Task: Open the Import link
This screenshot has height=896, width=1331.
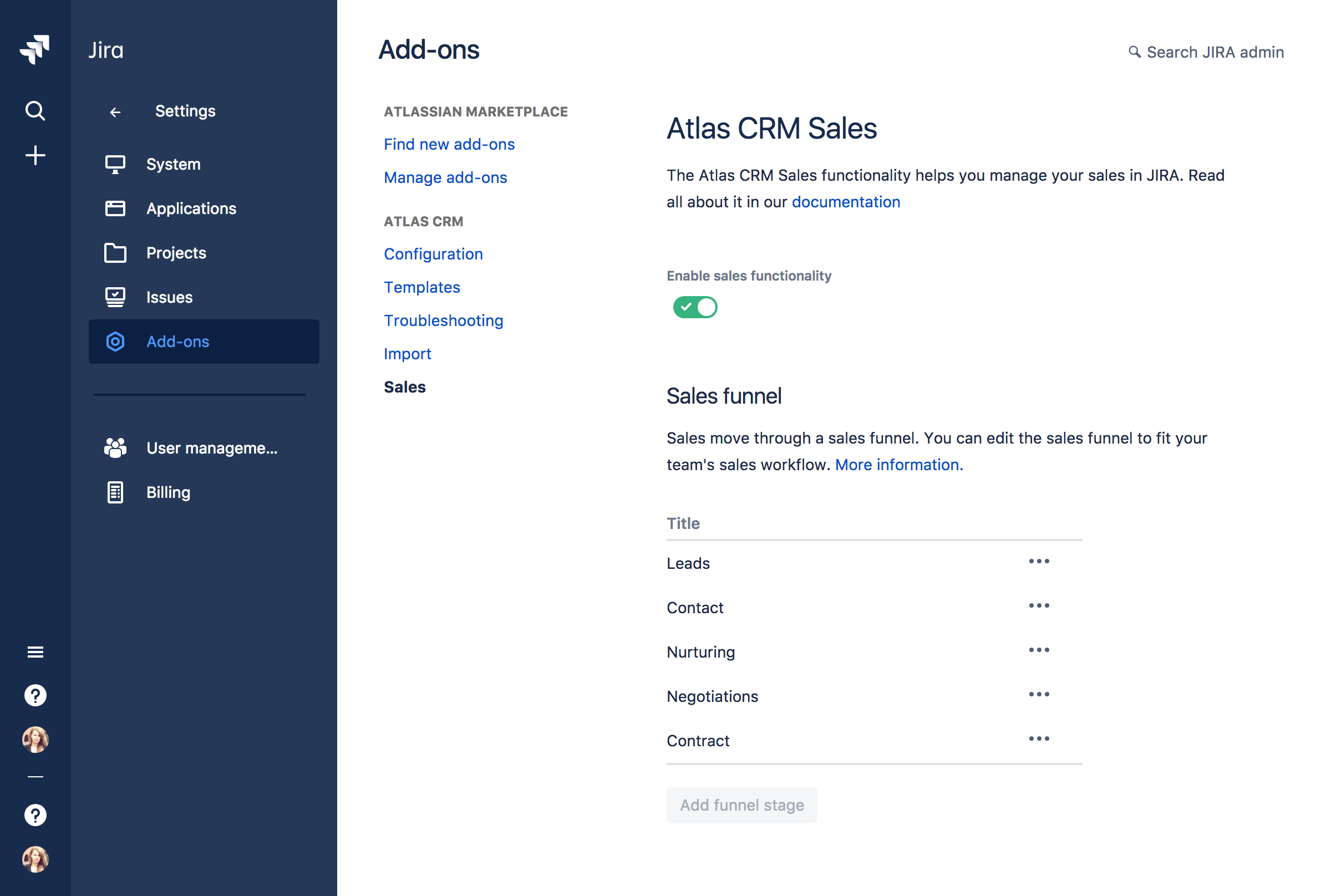Action: point(407,354)
